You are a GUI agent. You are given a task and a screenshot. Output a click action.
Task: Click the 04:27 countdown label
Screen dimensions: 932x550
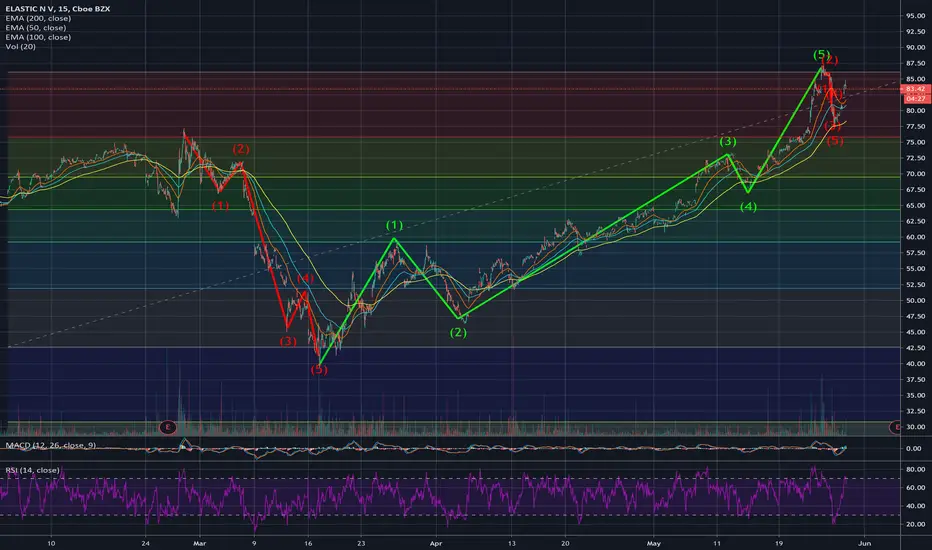point(915,99)
